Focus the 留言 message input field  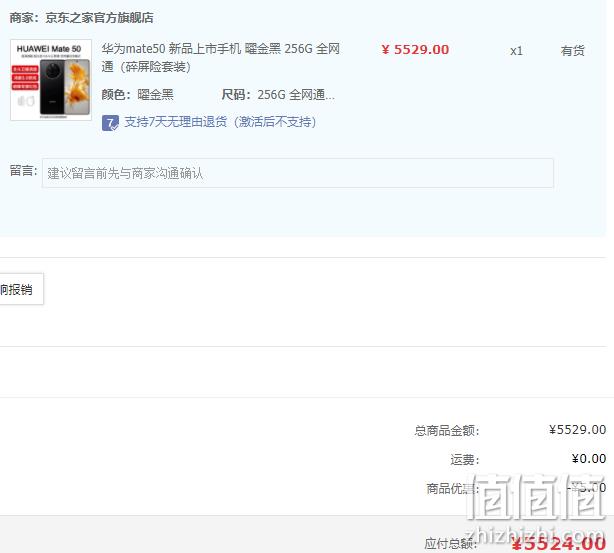pos(298,173)
